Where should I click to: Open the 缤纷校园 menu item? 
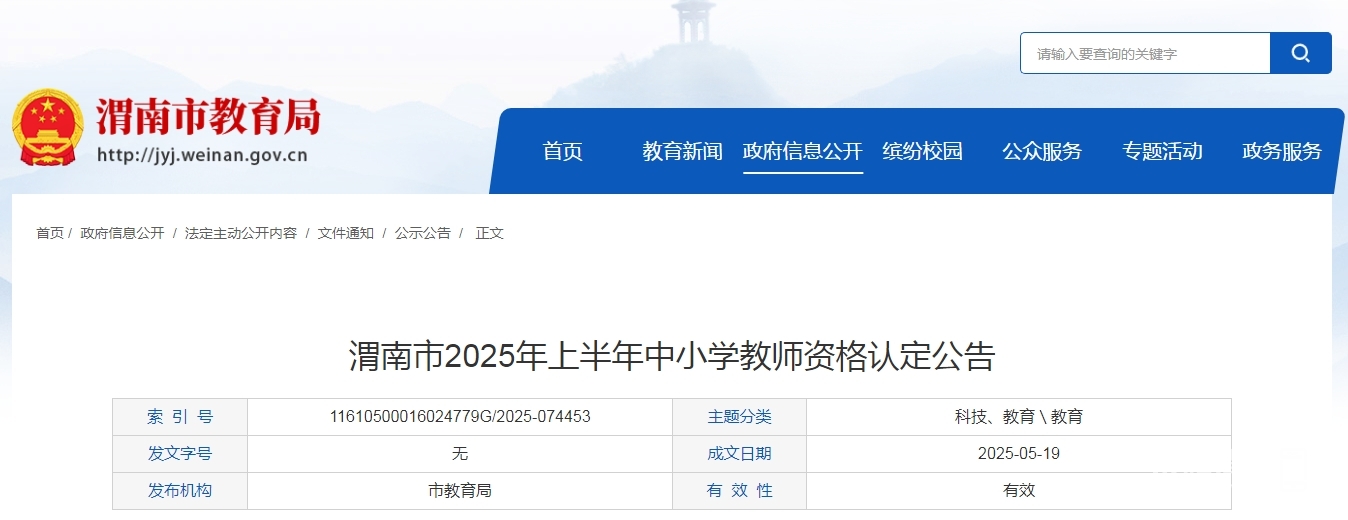pyautogui.click(x=922, y=152)
